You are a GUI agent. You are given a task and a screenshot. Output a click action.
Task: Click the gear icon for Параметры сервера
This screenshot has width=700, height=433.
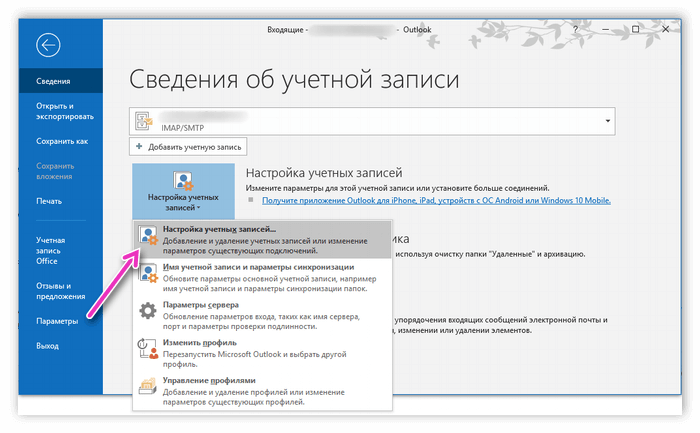(148, 311)
